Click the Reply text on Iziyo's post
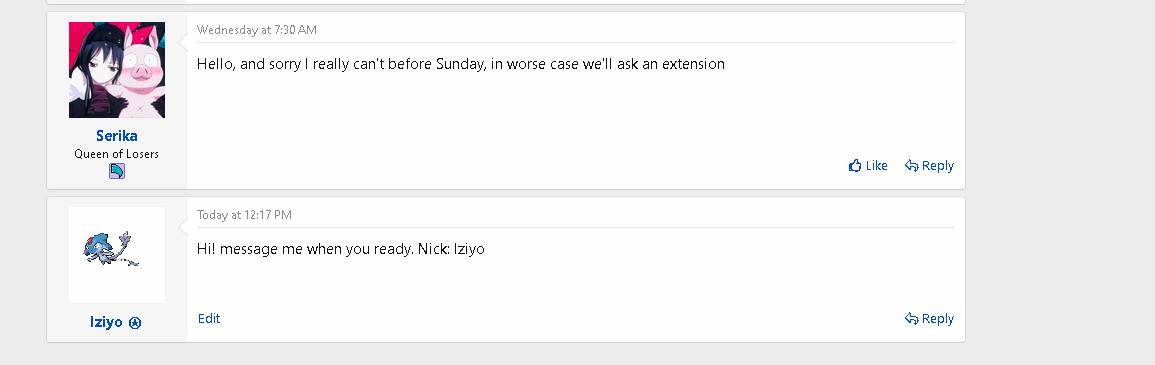This screenshot has height=365, width=1155. (x=938, y=319)
